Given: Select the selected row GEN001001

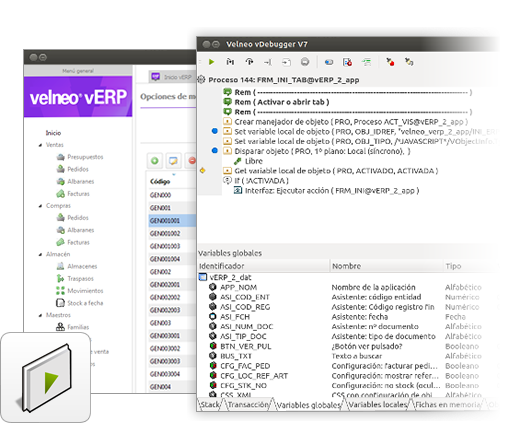Looking at the screenshot, I should [x=172, y=221].
